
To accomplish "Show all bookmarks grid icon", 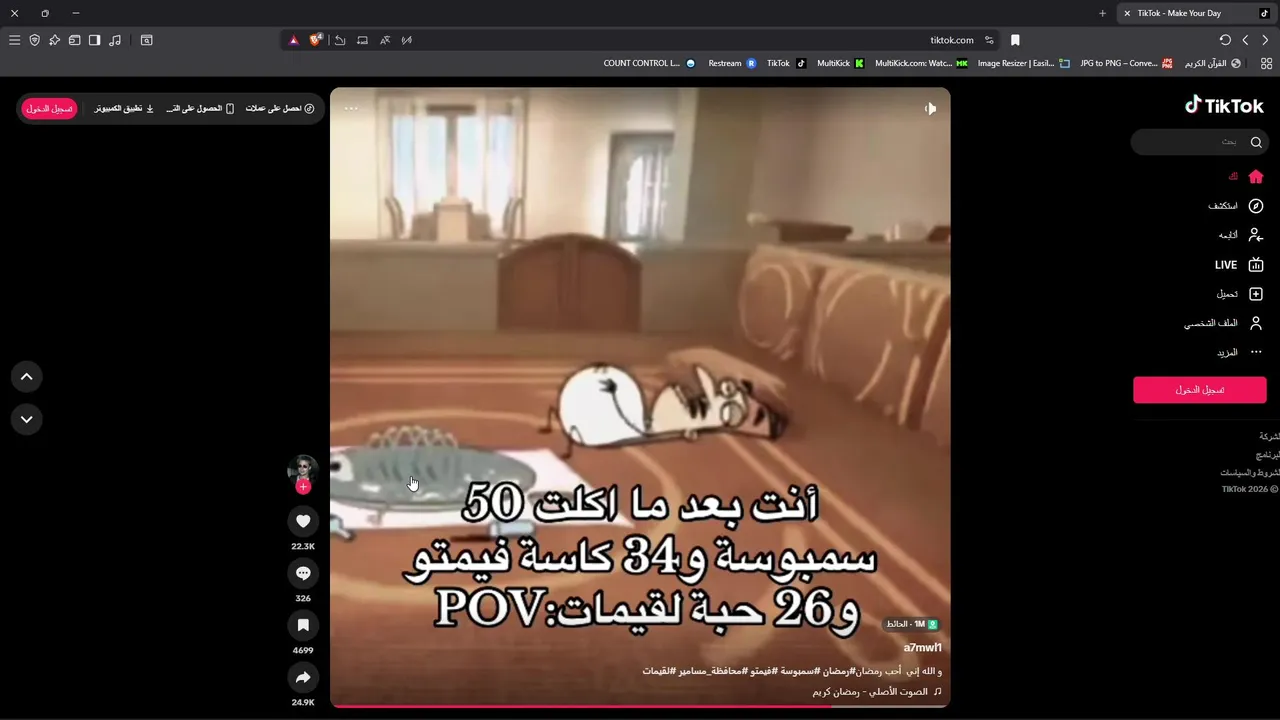I will point(1265,63).
